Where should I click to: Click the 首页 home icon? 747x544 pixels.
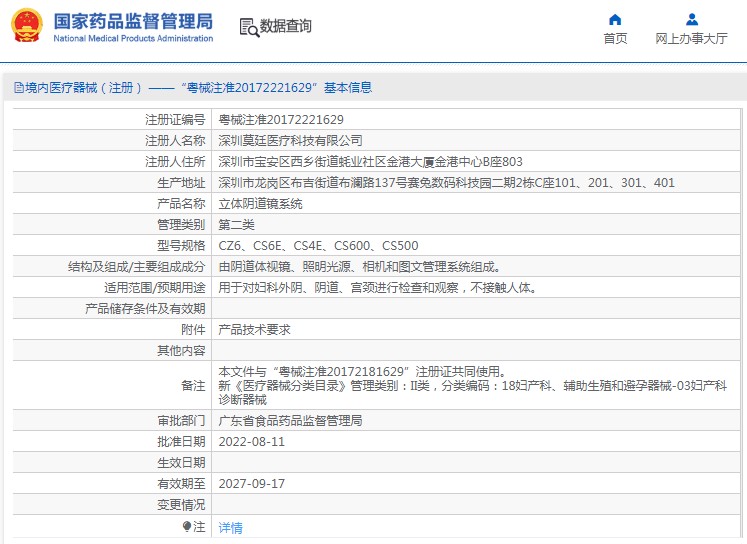tap(615, 20)
